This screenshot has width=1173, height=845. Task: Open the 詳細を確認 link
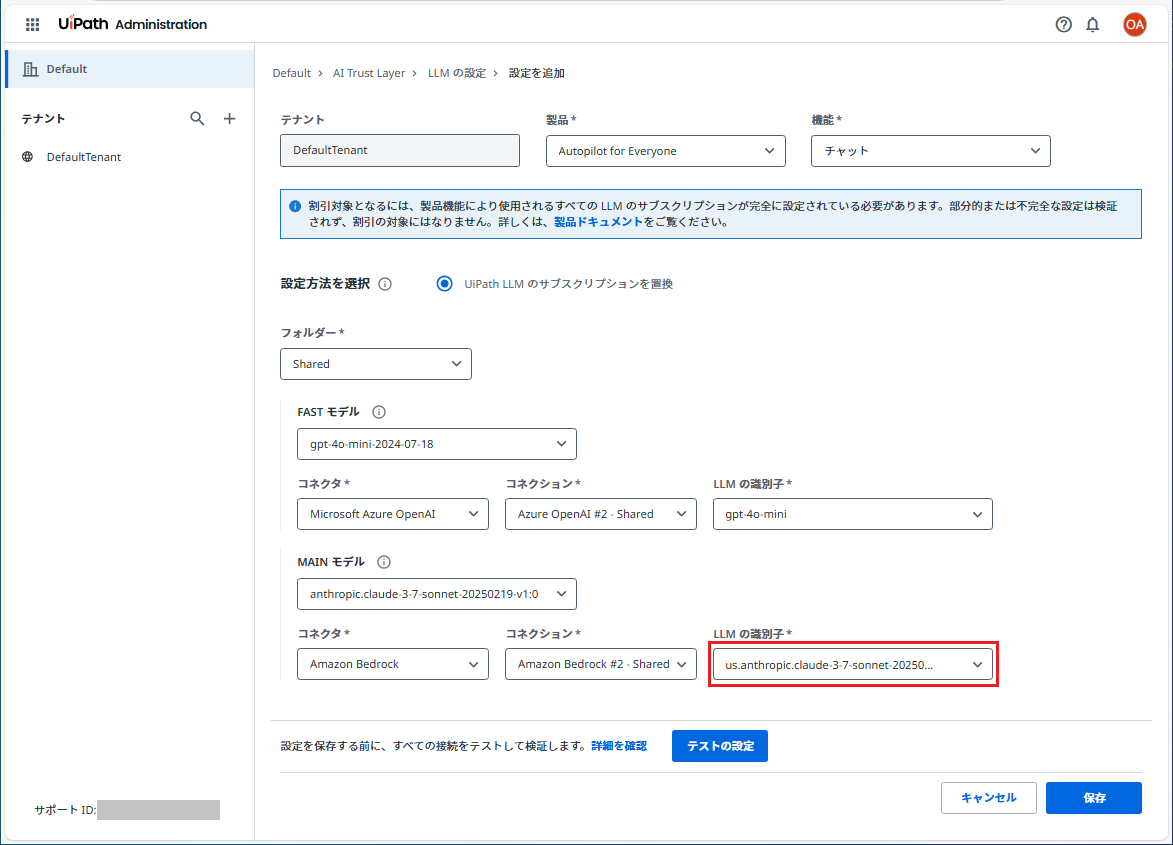619,746
